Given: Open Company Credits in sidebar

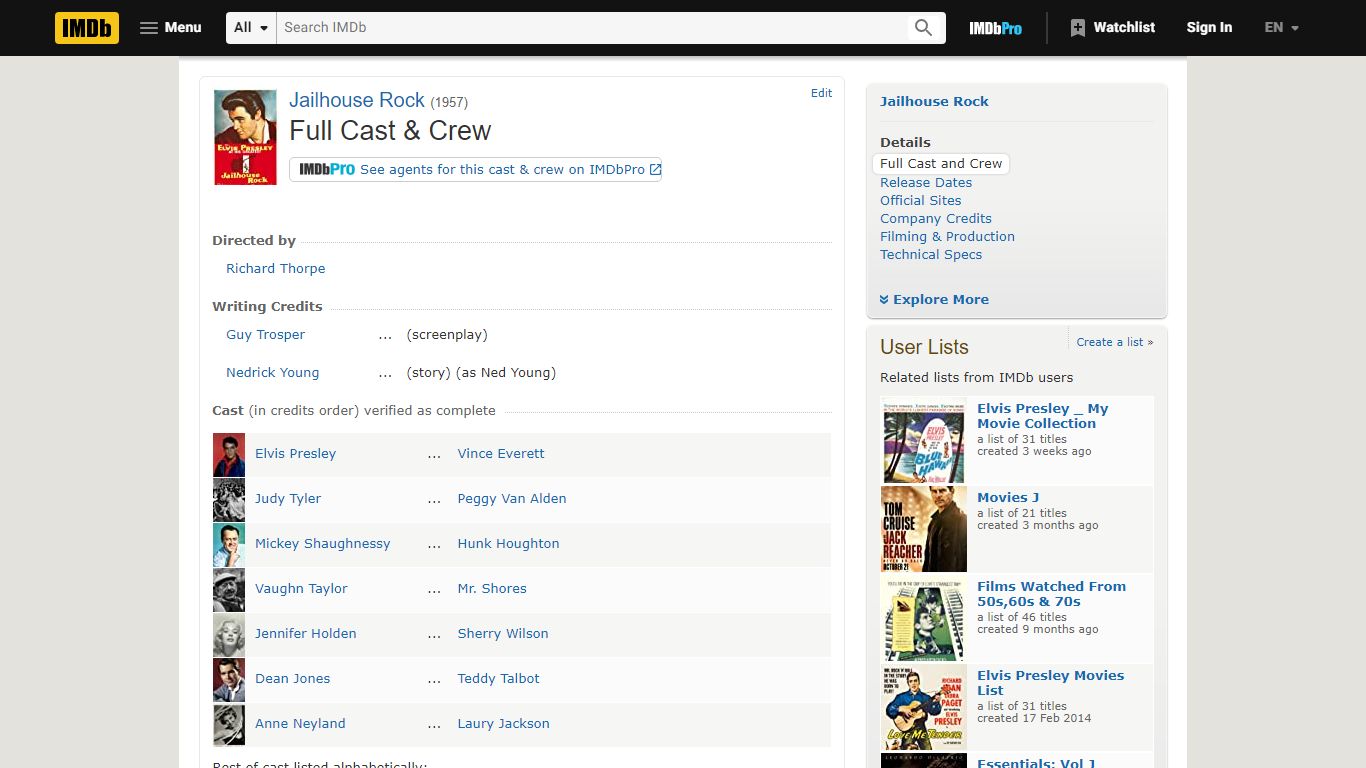Looking at the screenshot, I should [x=936, y=219].
